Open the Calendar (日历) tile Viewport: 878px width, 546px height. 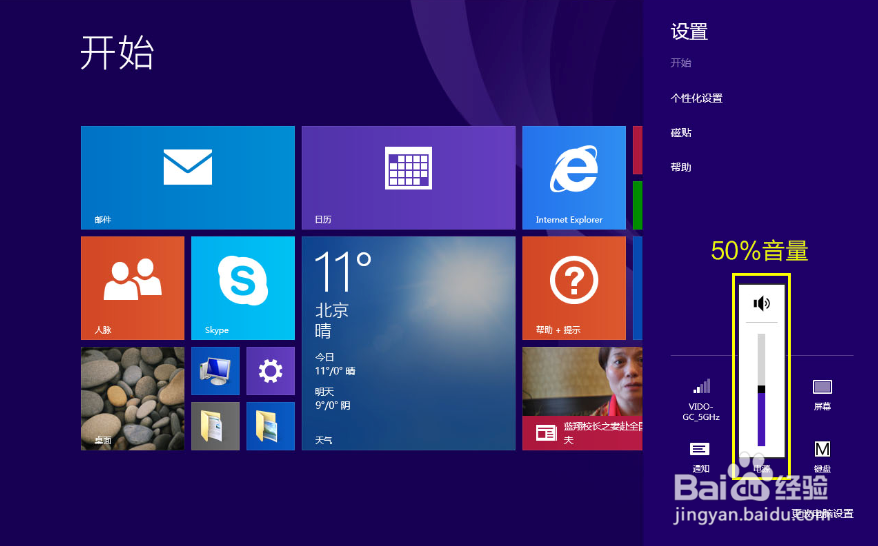(x=408, y=178)
